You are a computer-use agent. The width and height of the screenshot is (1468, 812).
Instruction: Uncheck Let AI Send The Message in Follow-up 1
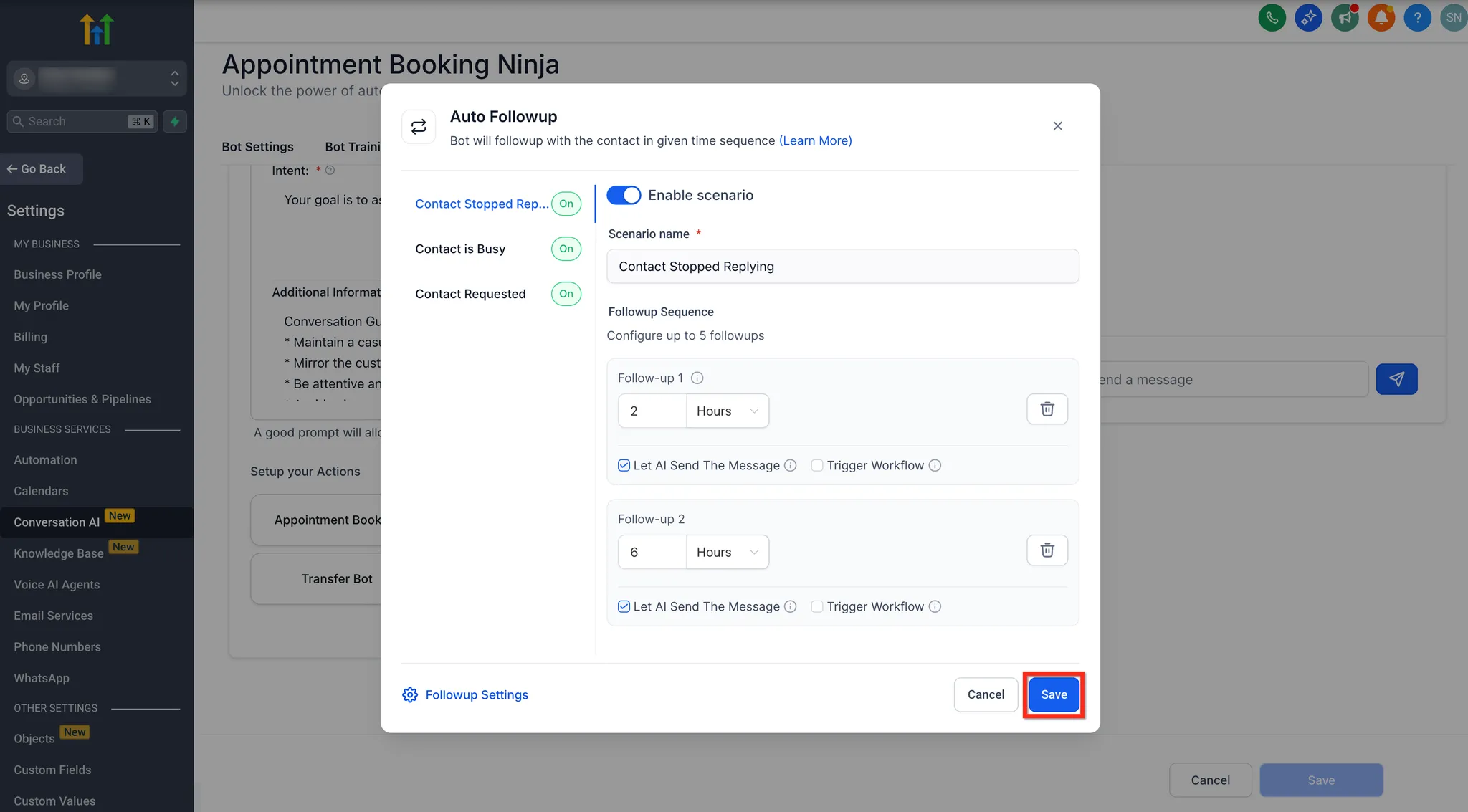(624, 465)
